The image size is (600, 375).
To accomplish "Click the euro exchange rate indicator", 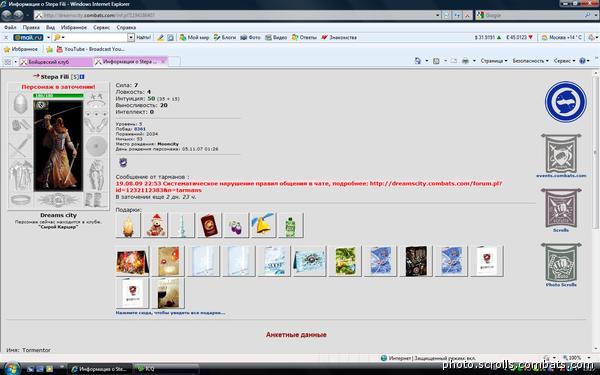I will point(519,38).
